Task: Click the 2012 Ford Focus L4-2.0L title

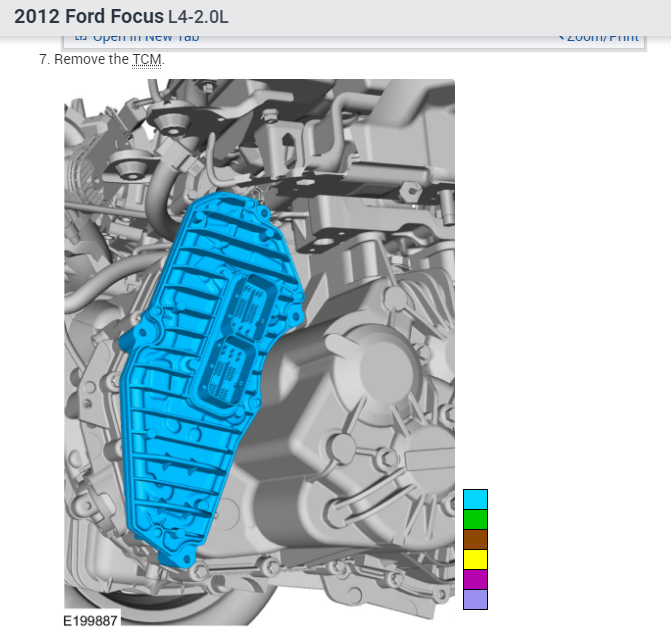Action: click(x=121, y=17)
